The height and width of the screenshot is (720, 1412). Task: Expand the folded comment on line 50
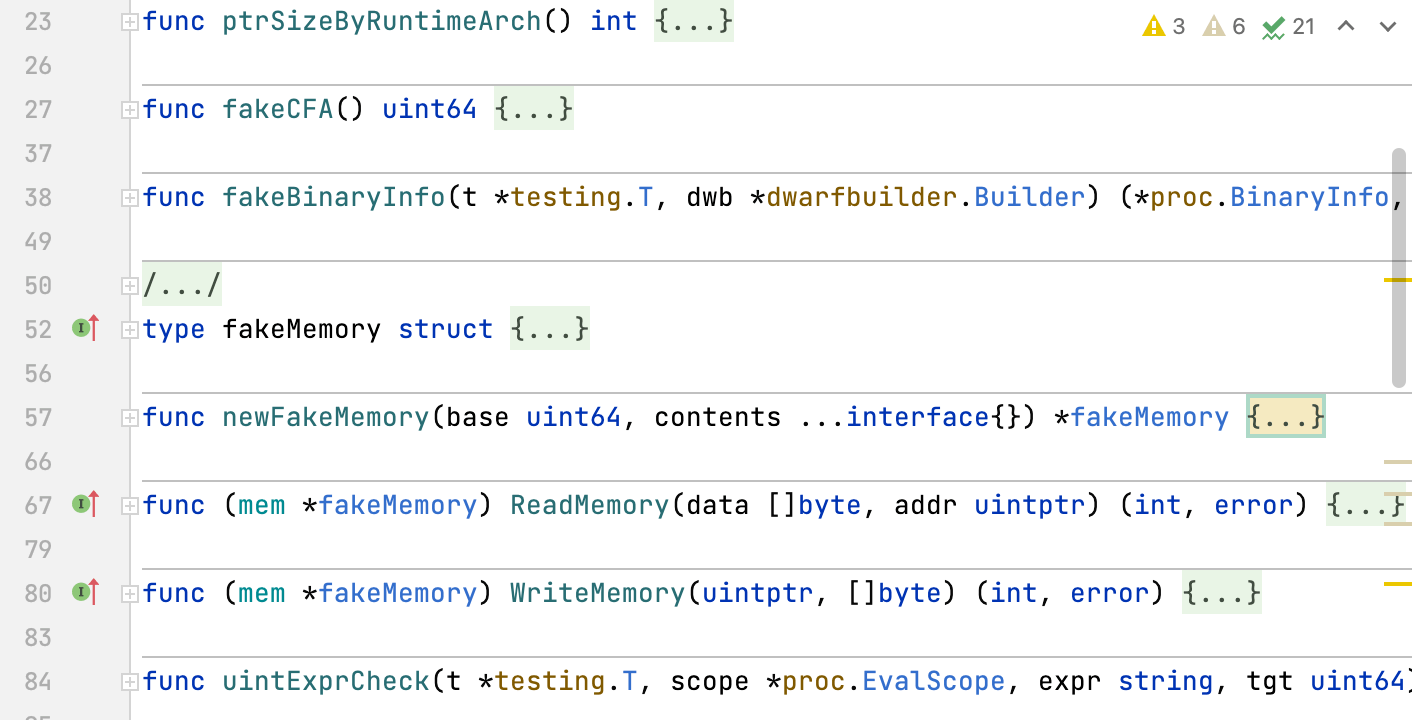click(x=128, y=284)
